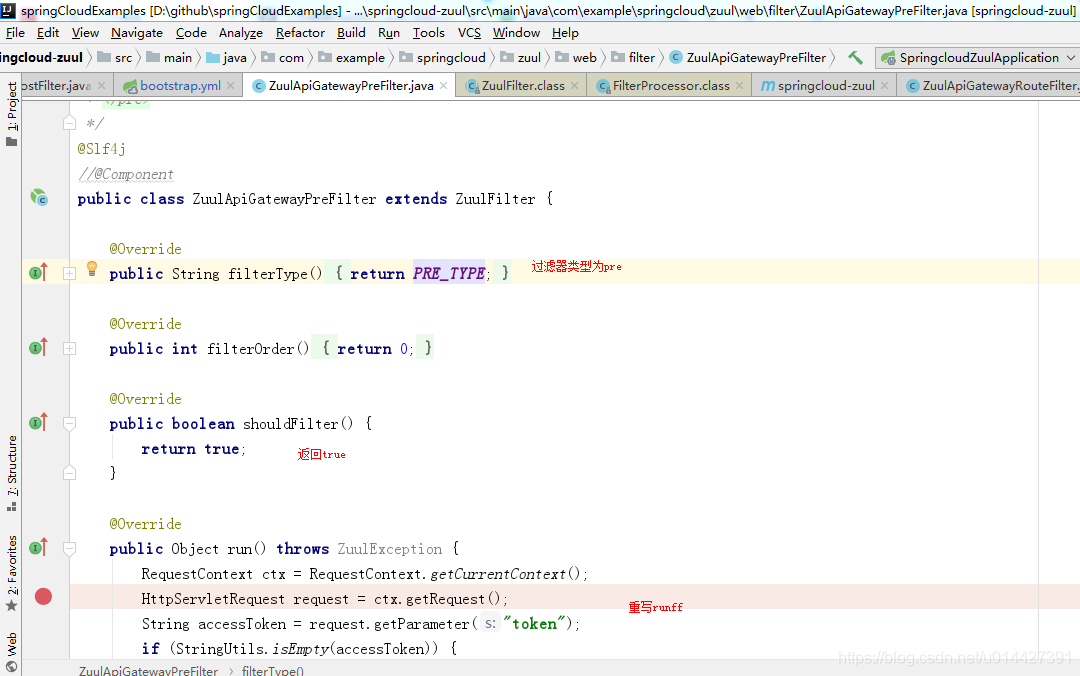The height and width of the screenshot is (676, 1080).
Task: Click ZuulApiGatewayPreFilter in bottom breadcrumb
Action: (148, 670)
